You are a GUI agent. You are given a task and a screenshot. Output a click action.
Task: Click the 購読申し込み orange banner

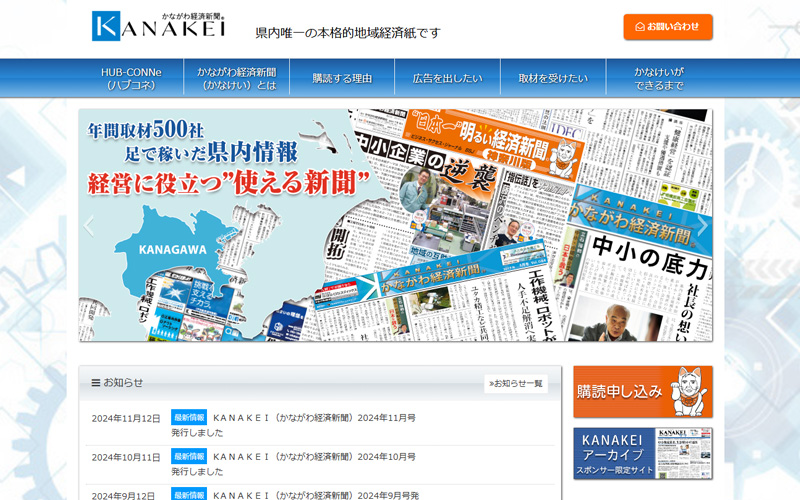point(643,391)
